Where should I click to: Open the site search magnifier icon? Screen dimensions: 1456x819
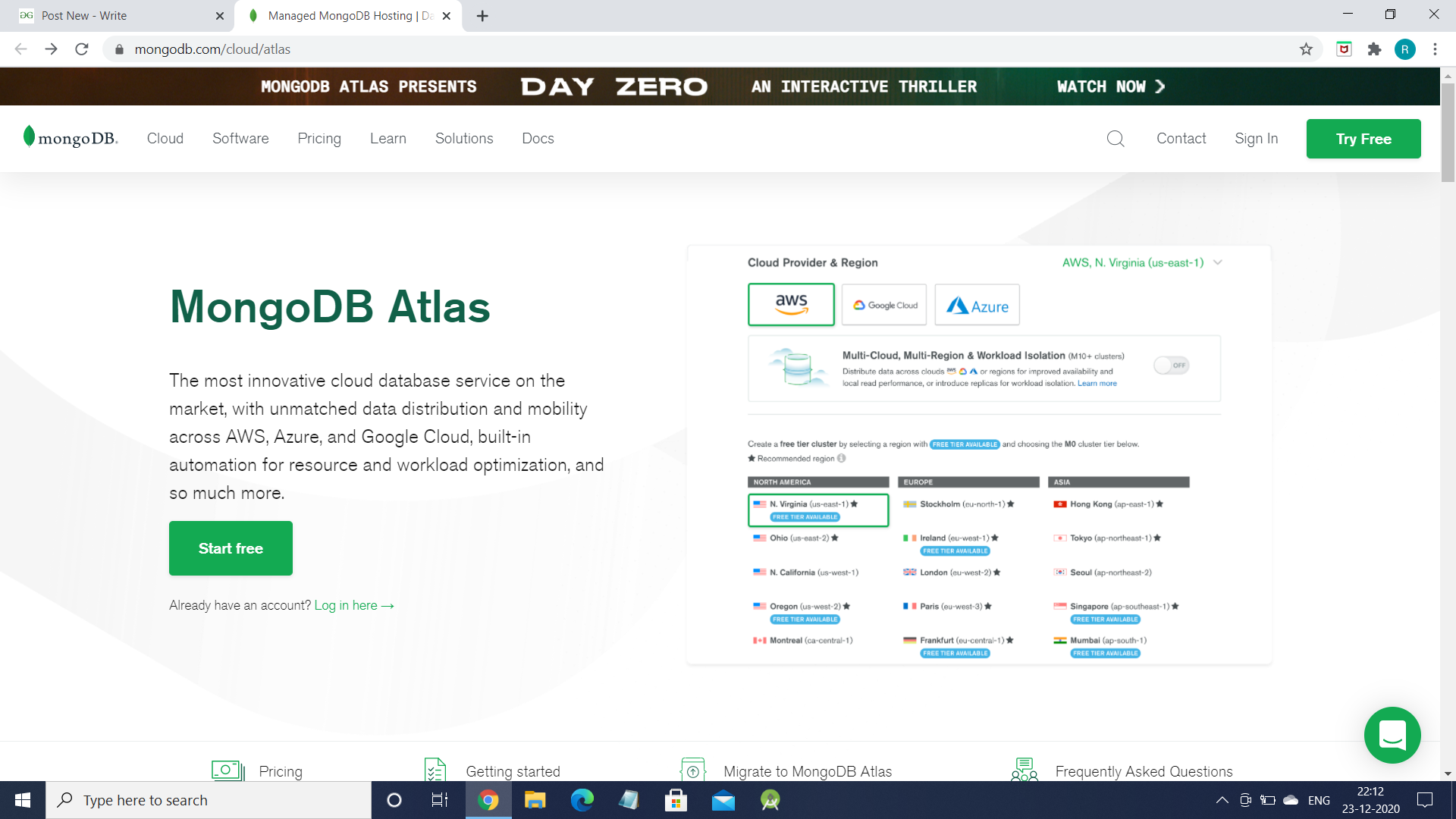pyautogui.click(x=1116, y=139)
